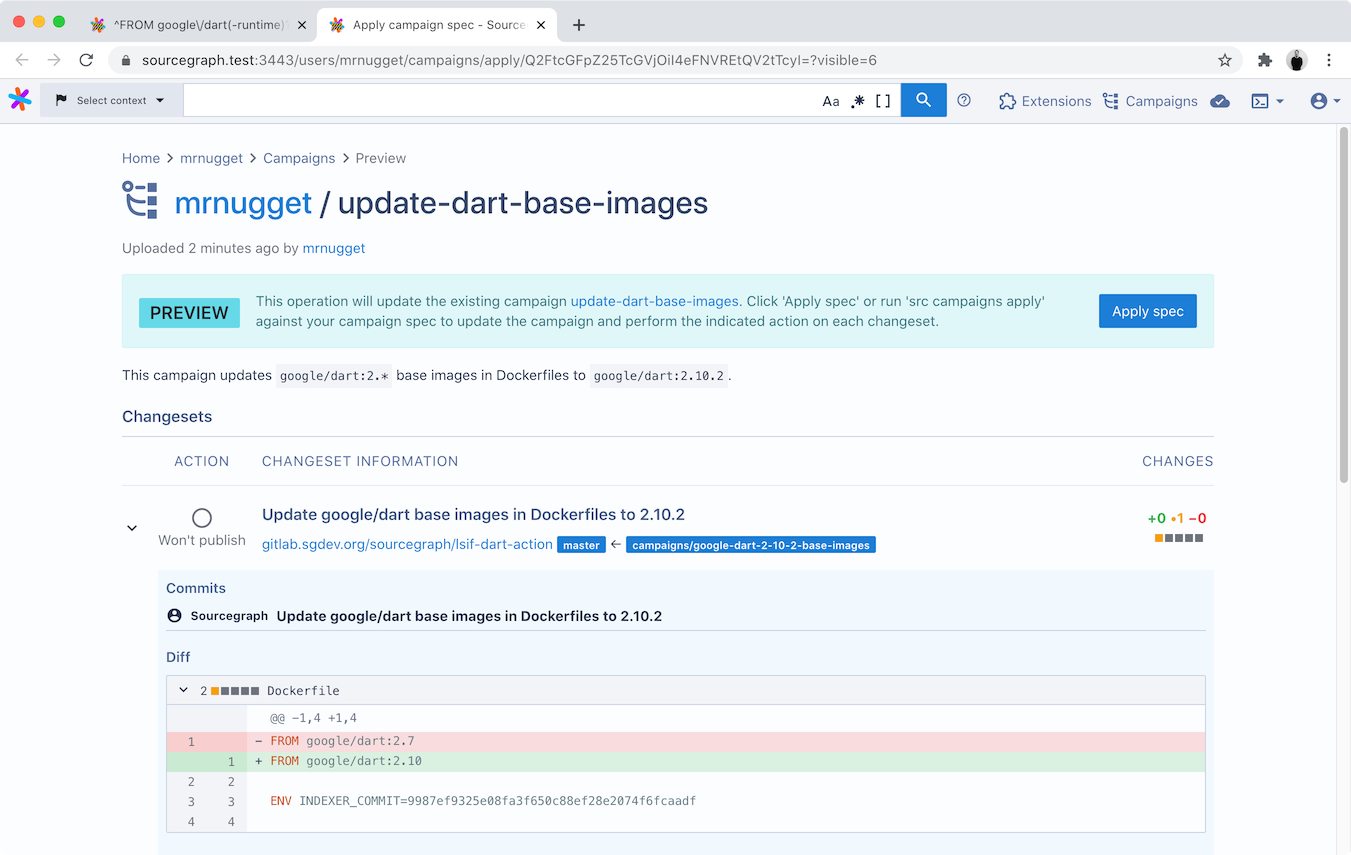Click the campaigns icon beside the page title
This screenshot has width=1351, height=855.
click(x=140, y=200)
